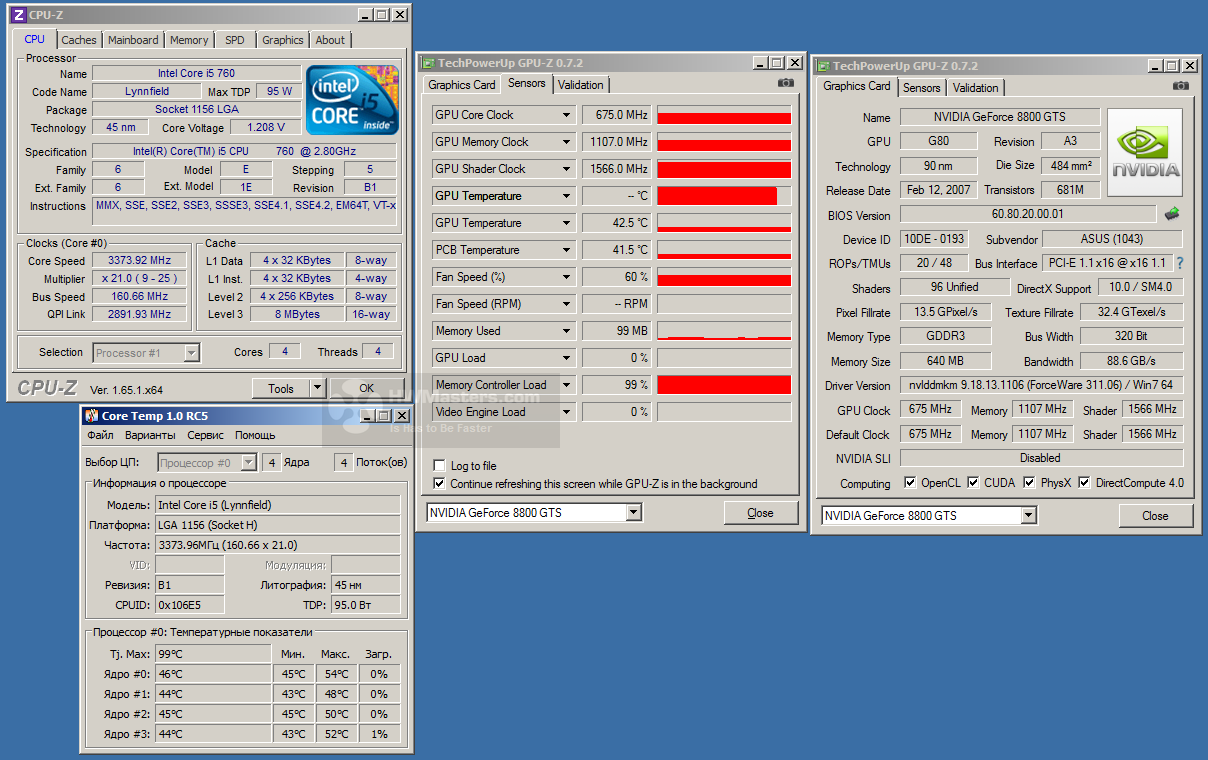
Task: Click the GPU-Z Graphics Card window title icon
Action: 822,66
